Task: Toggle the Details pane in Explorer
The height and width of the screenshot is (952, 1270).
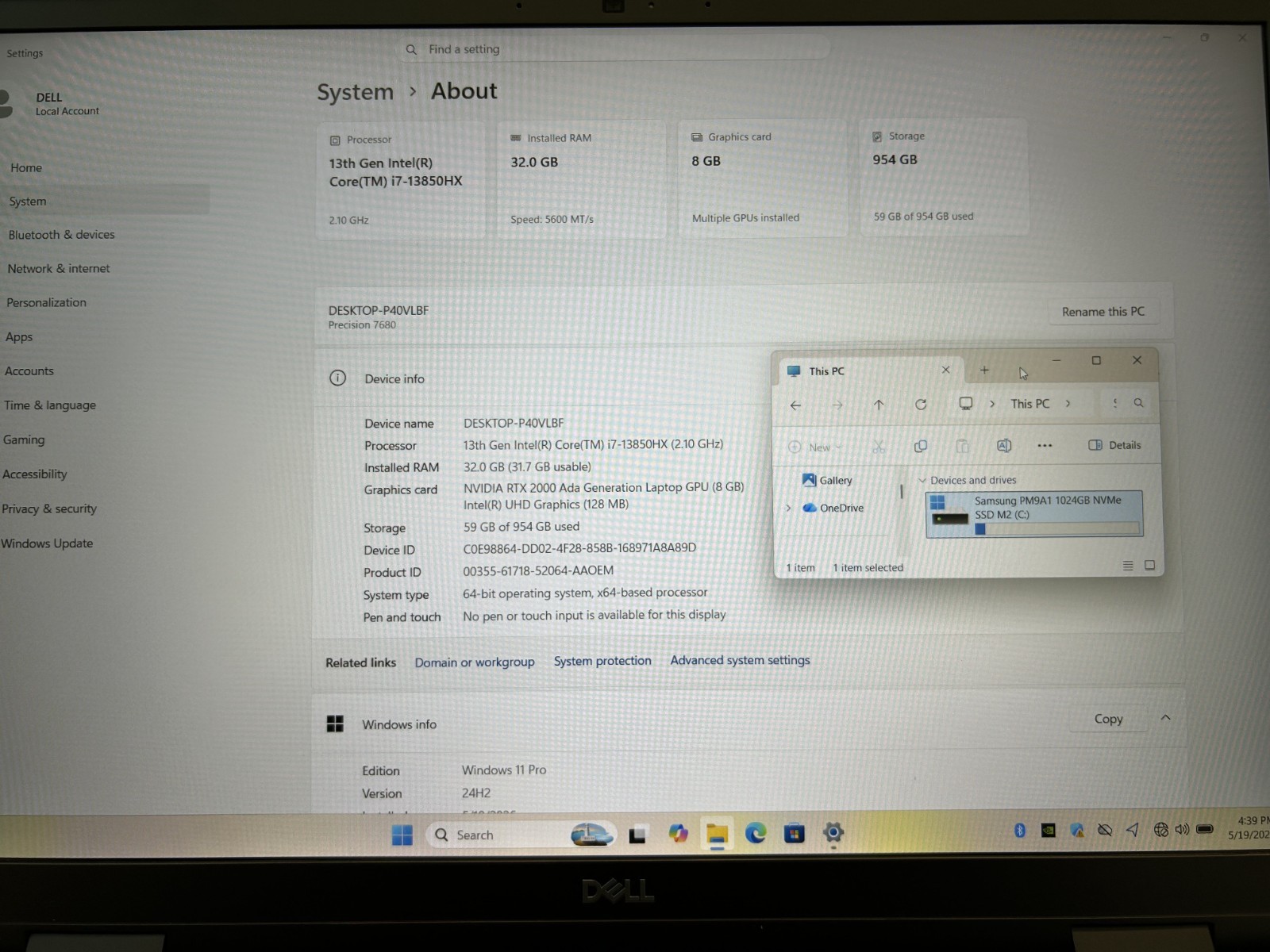Action: point(1114,445)
